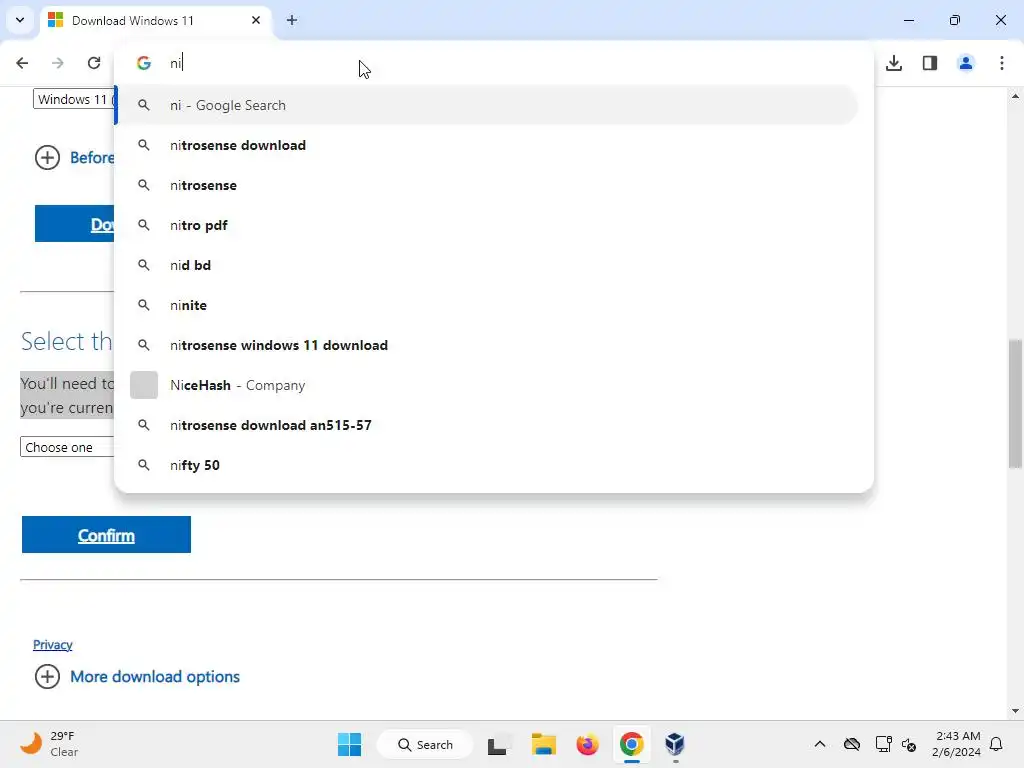The height and width of the screenshot is (768, 1024).
Task: Open the Chrome three-dot menu
Action: point(1002,63)
